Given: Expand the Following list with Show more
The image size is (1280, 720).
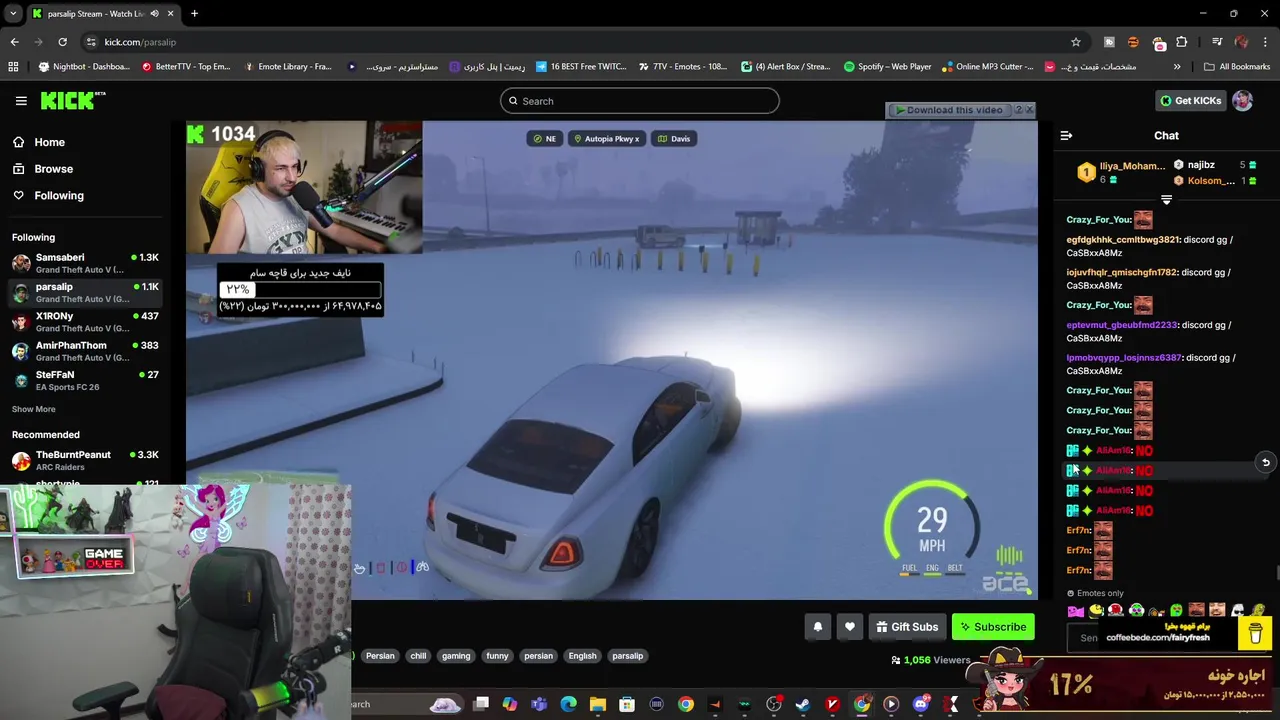Looking at the screenshot, I should point(33,409).
